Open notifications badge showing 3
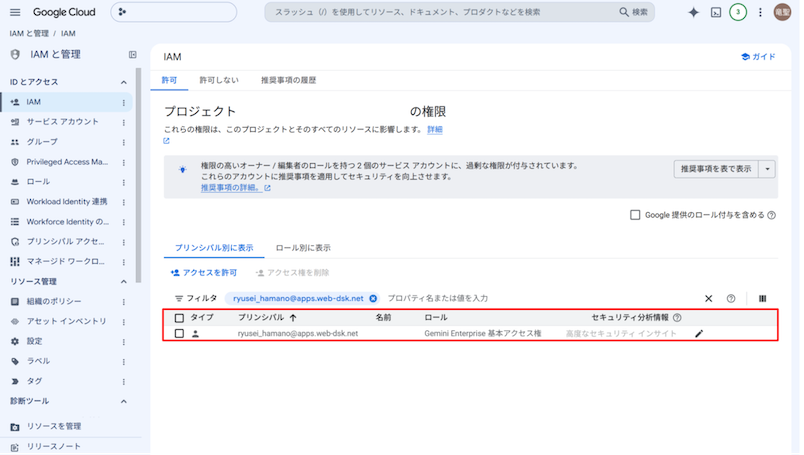 [x=738, y=12]
